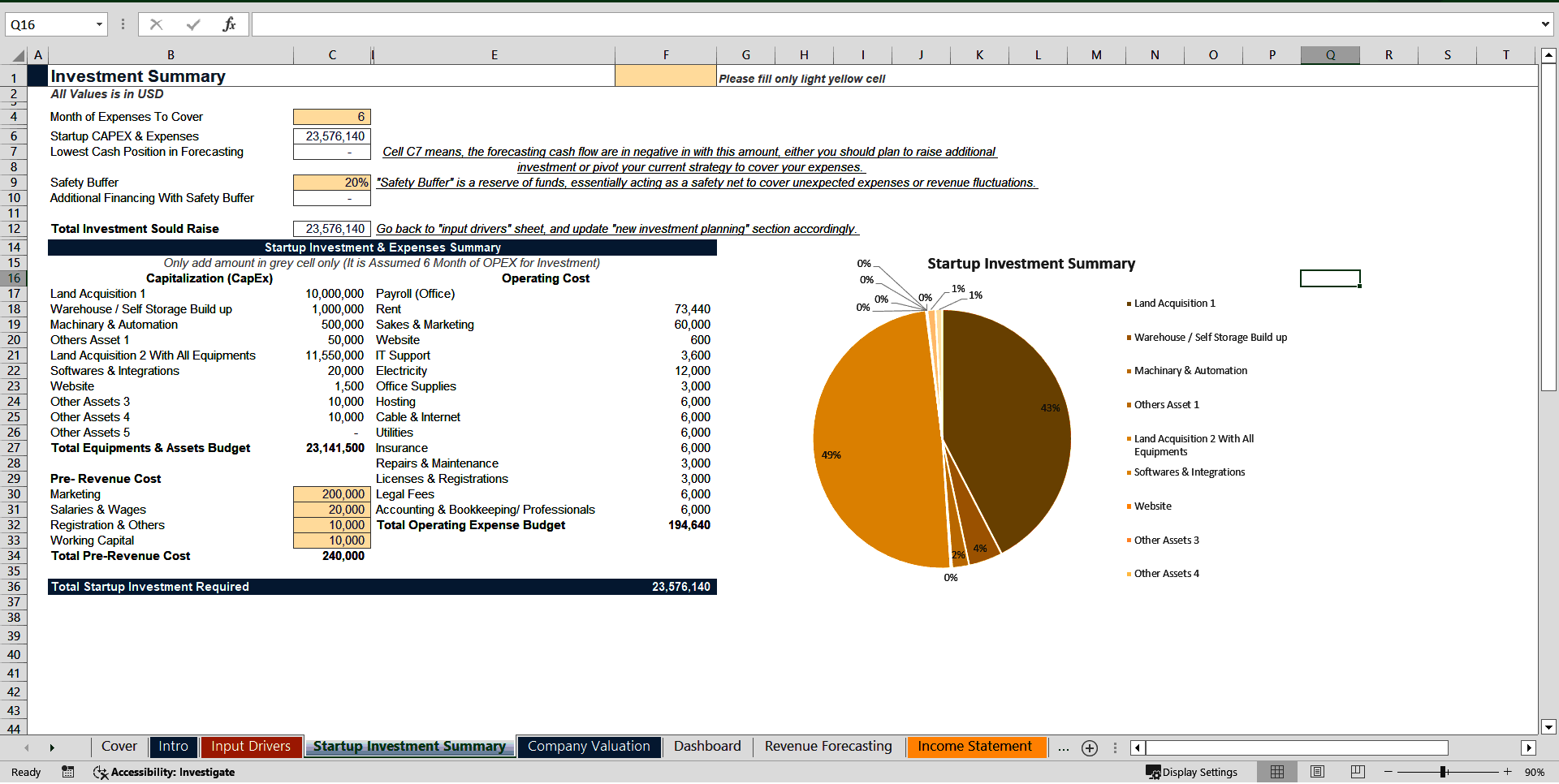The height and width of the screenshot is (784, 1559).
Task: Switch to Company Valuation sheet tab
Action: 589,747
